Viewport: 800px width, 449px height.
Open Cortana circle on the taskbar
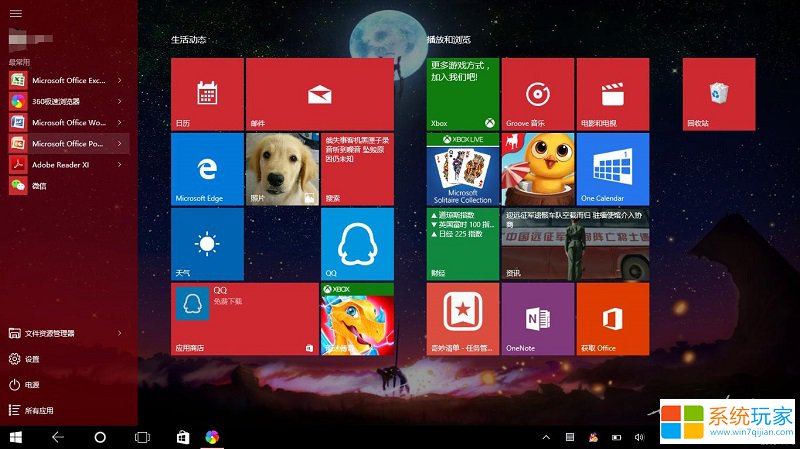pos(100,437)
